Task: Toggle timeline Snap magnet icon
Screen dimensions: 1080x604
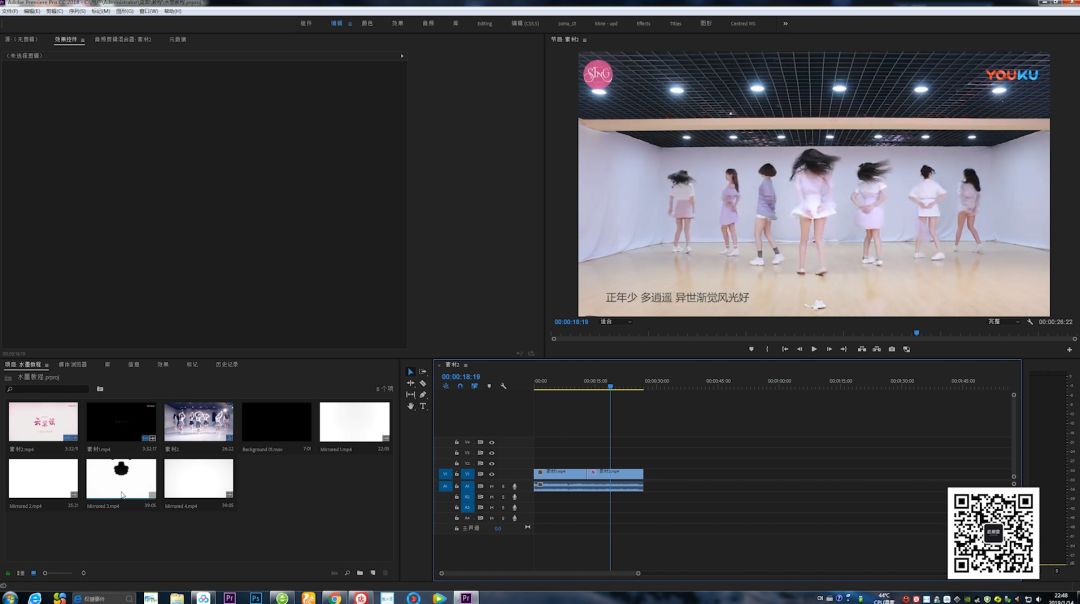Action: pyautogui.click(x=460, y=386)
